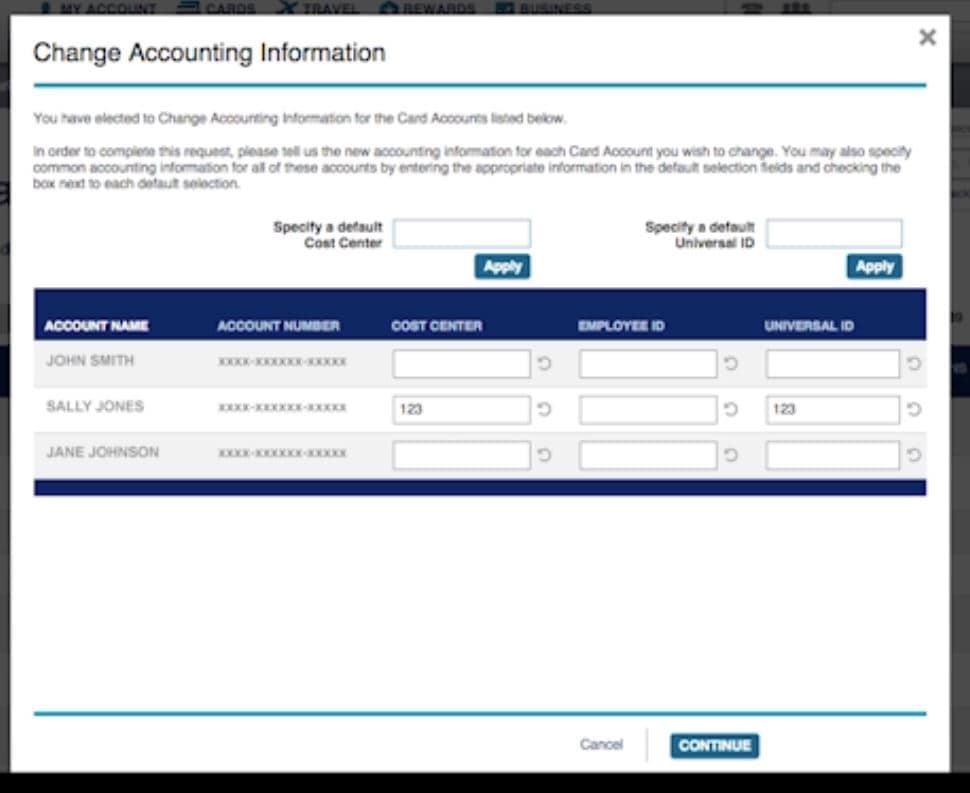Reset Sally Jones's Universal ID value
970x793 pixels.
tap(916, 408)
